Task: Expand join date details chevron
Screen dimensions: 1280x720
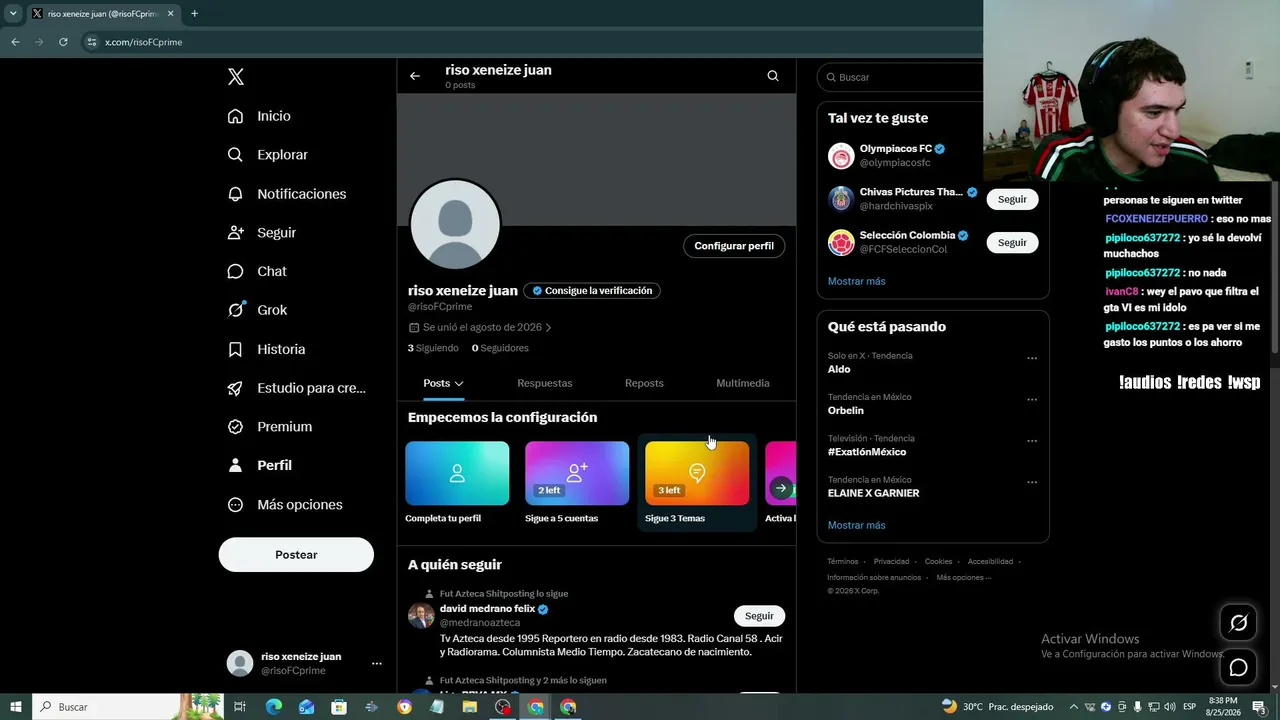Action: click(548, 327)
